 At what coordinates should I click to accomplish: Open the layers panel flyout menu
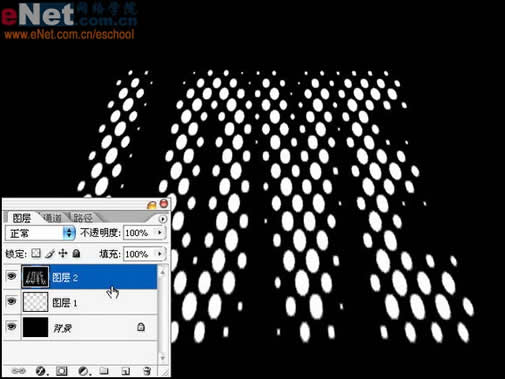(x=163, y=219)
